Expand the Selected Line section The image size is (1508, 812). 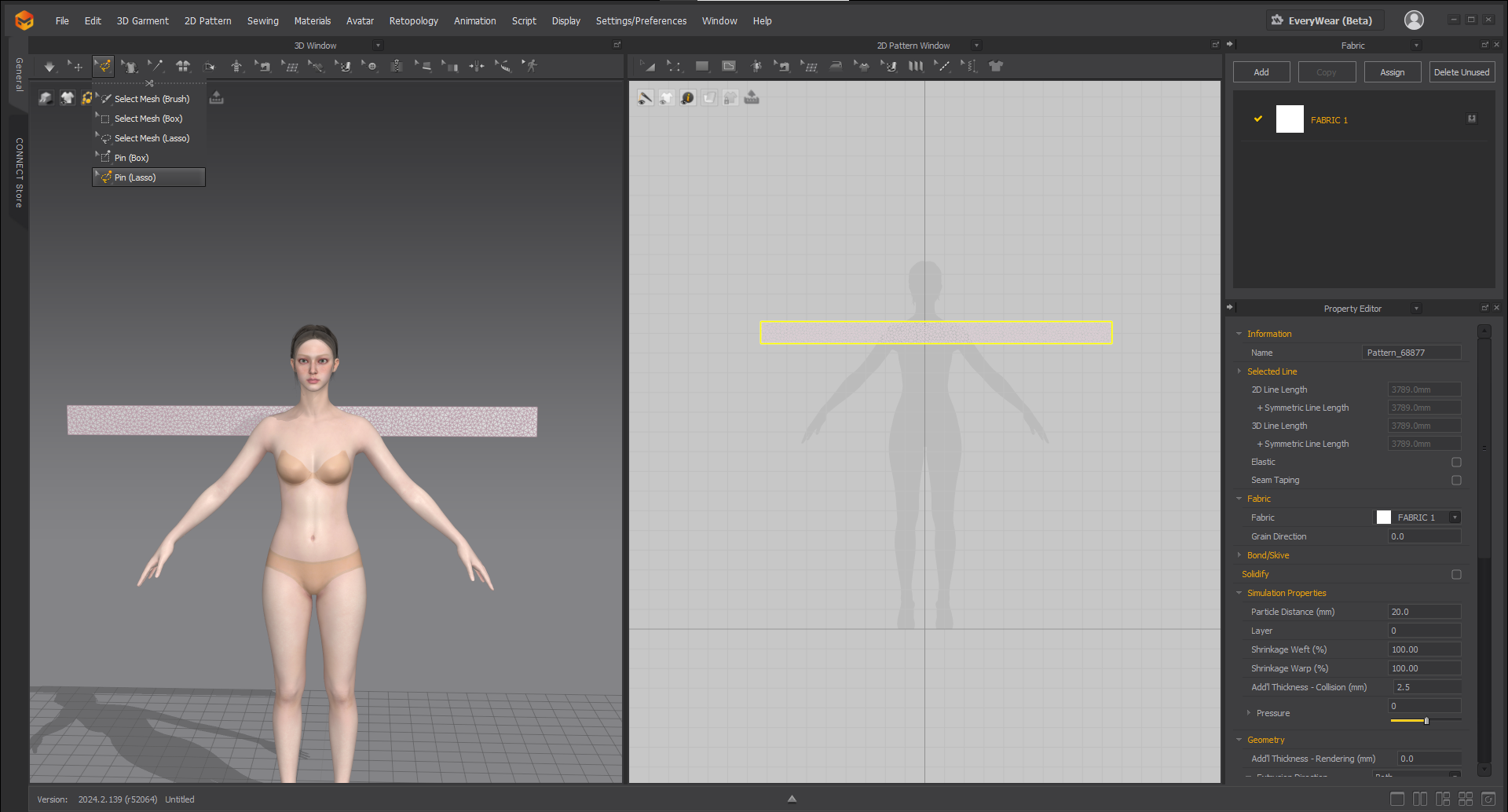1239,371
